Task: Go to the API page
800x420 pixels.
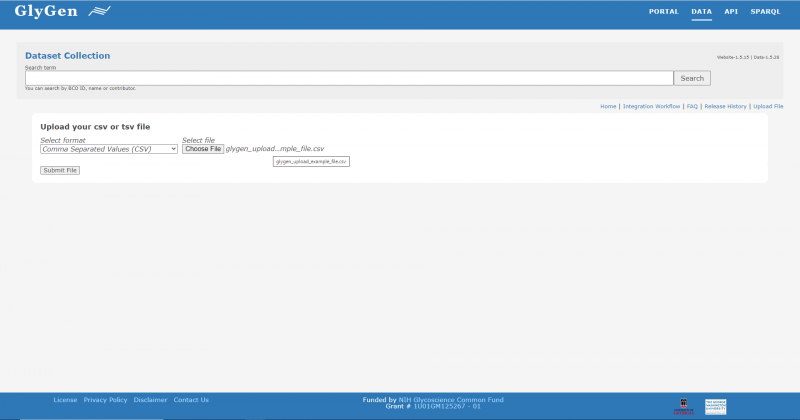Action: (x=731, y=12)
